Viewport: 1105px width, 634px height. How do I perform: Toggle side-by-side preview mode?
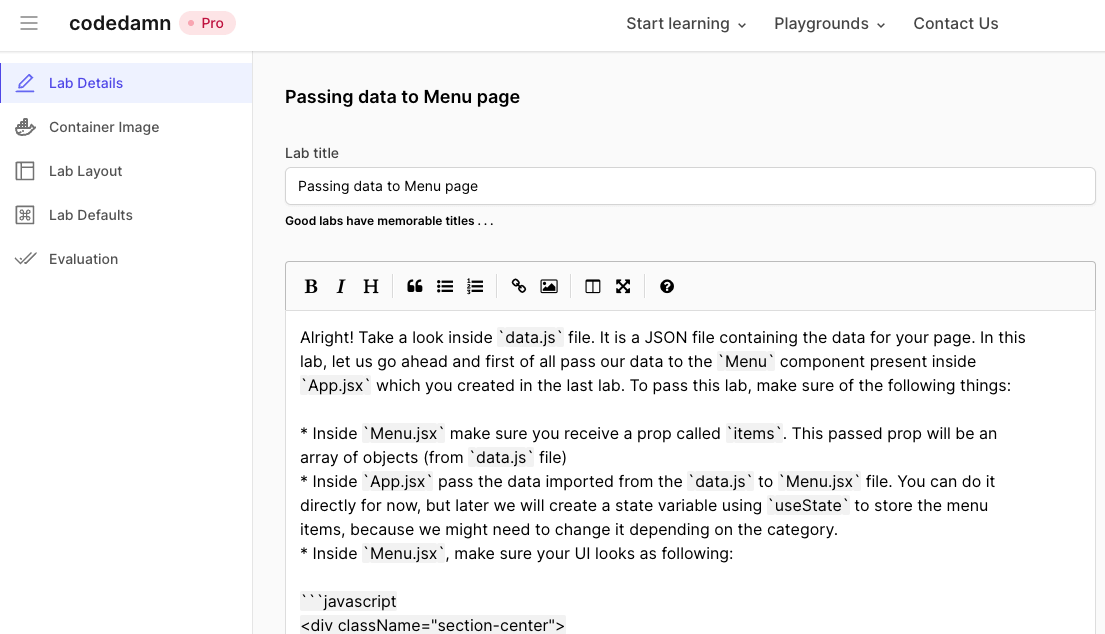(x=593, y=287)
